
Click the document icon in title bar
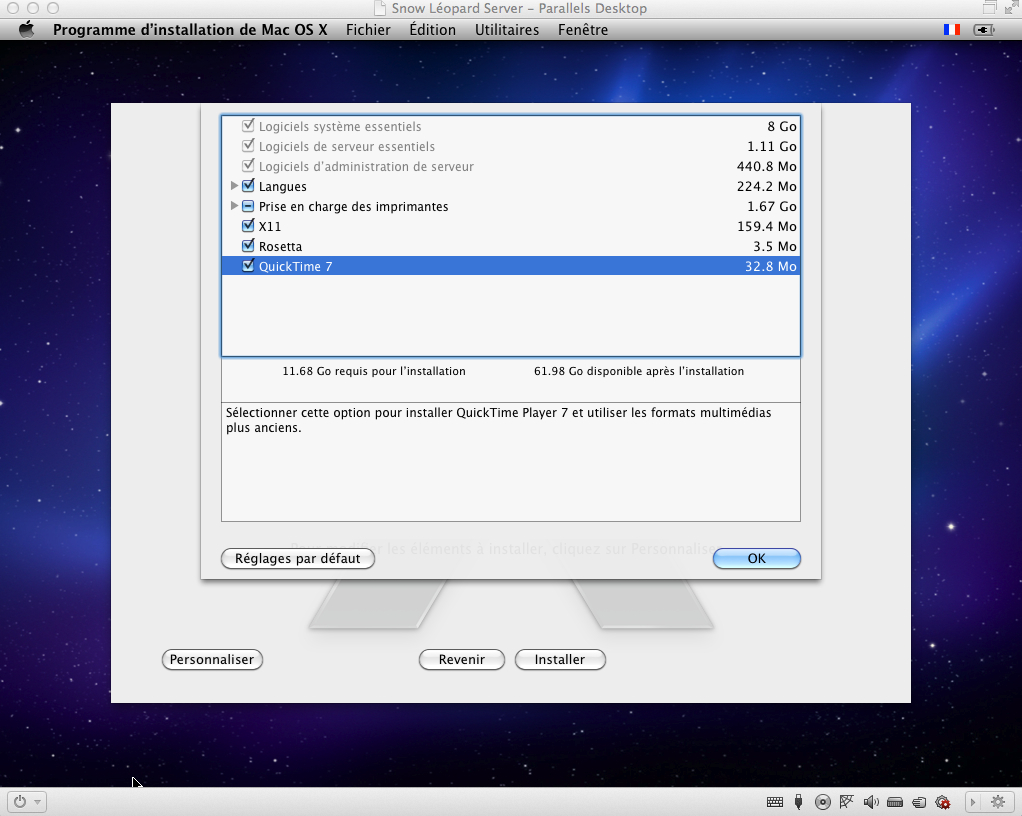380,8
